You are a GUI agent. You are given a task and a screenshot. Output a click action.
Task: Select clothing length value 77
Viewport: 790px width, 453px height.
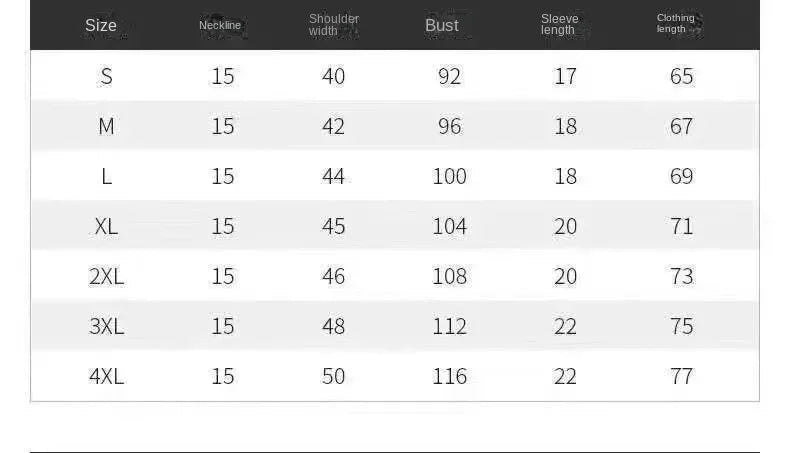(x=681, y=376)
